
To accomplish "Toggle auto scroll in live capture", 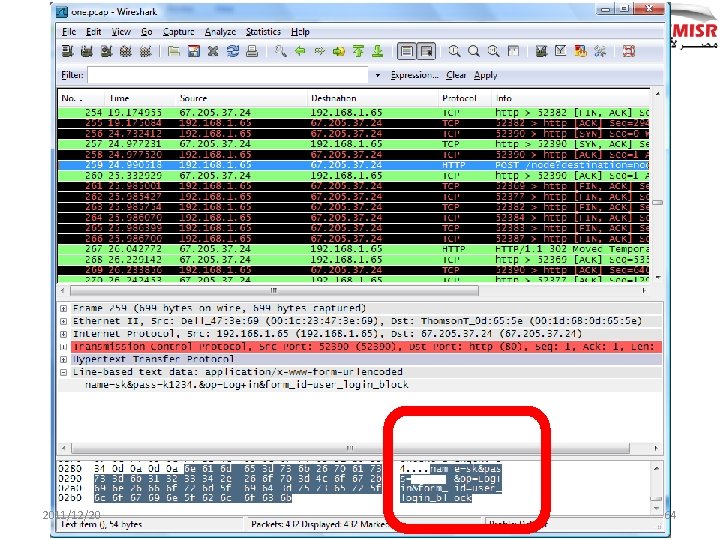I will point(427,51).
